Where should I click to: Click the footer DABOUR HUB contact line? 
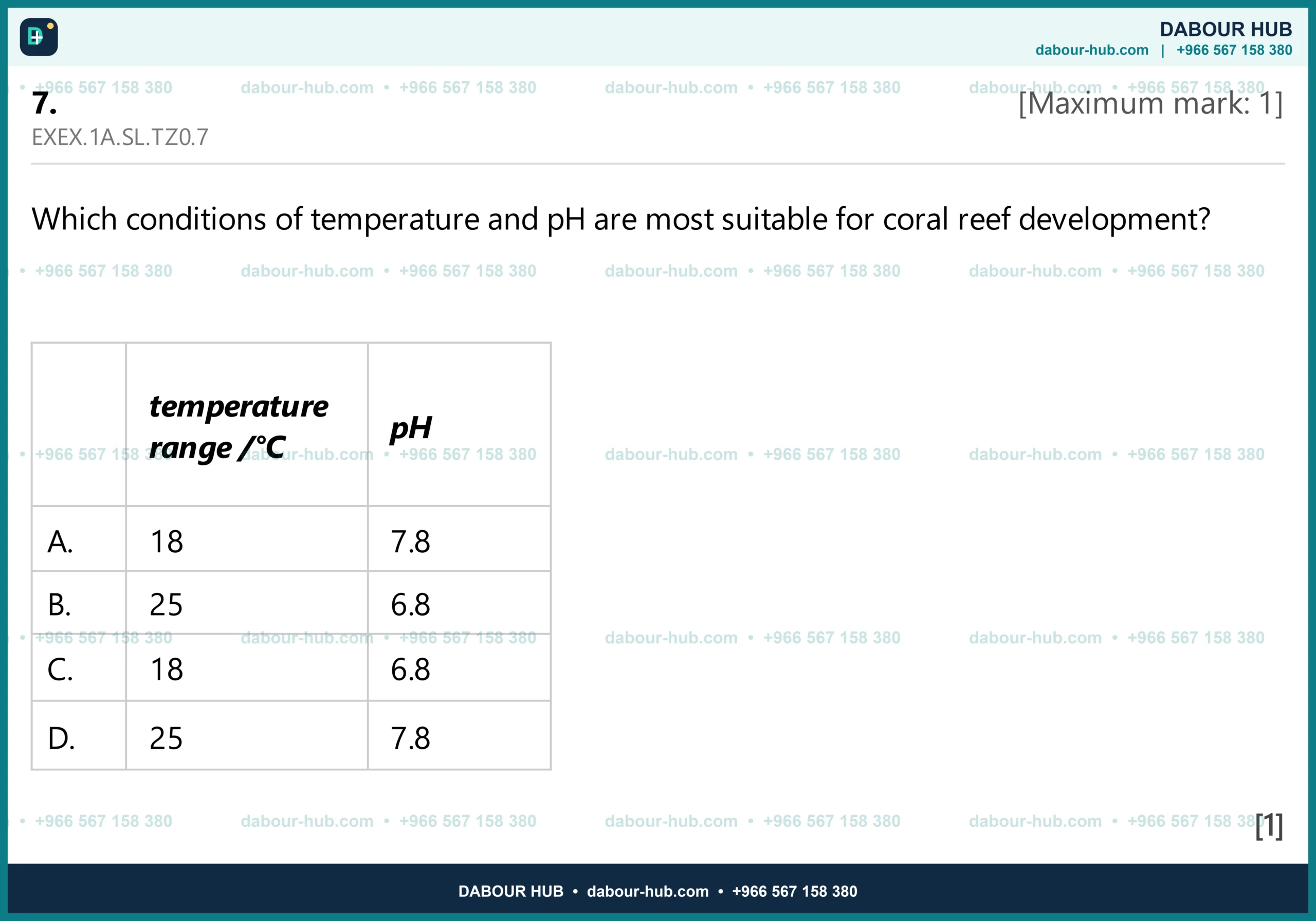tap(657, 891)
